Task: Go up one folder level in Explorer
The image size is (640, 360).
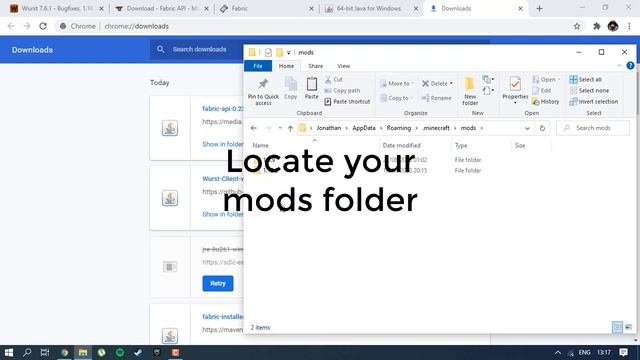Action: point(290,128)
